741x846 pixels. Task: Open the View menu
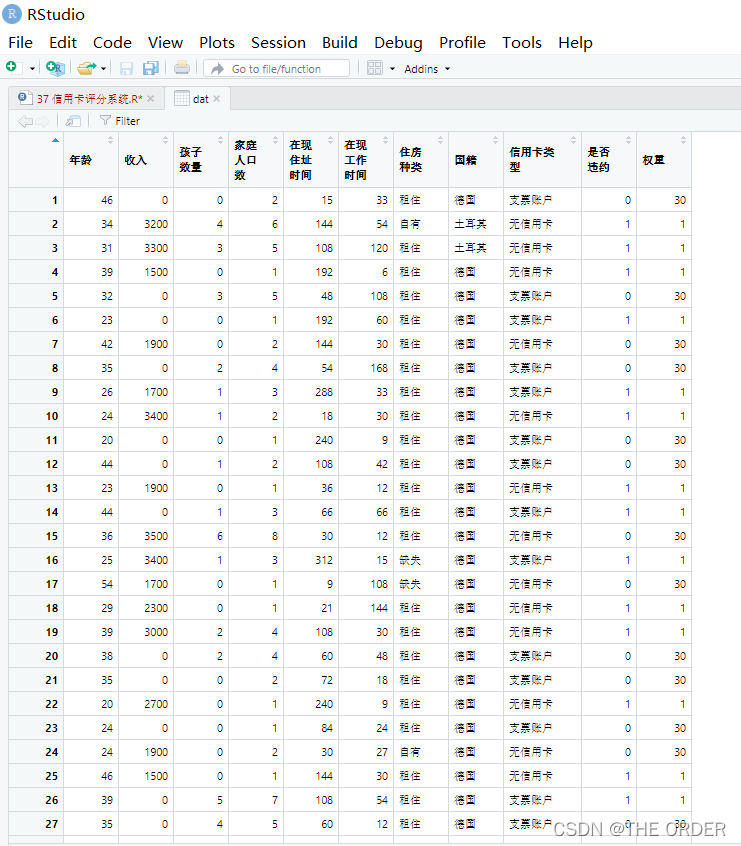point(165,43)
